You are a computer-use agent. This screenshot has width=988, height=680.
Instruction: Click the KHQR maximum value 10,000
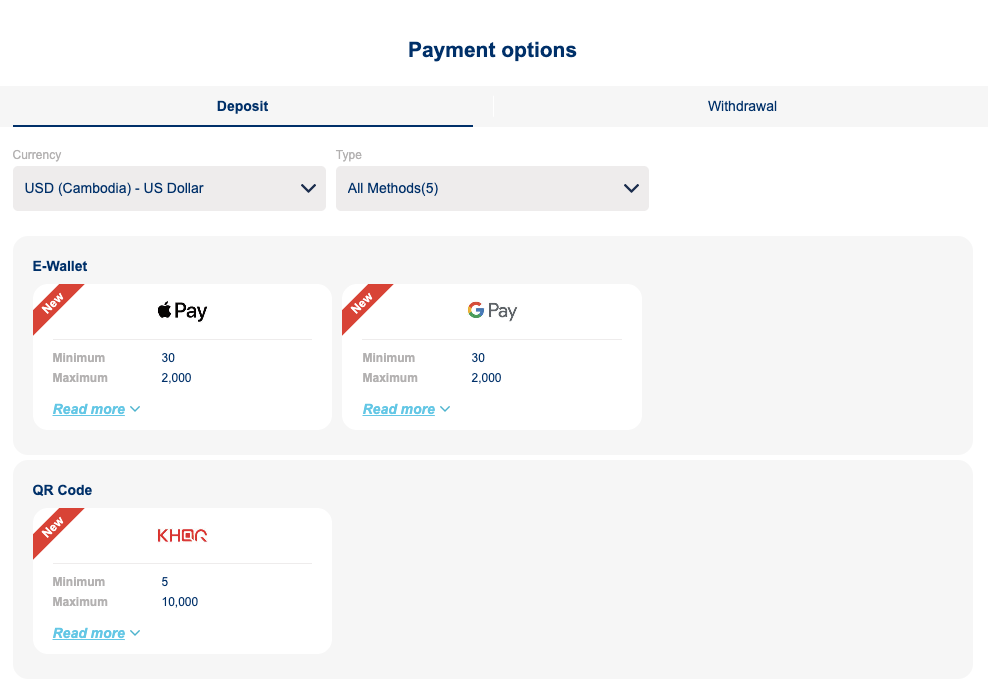pyautogui.click(x=180, y=602)
